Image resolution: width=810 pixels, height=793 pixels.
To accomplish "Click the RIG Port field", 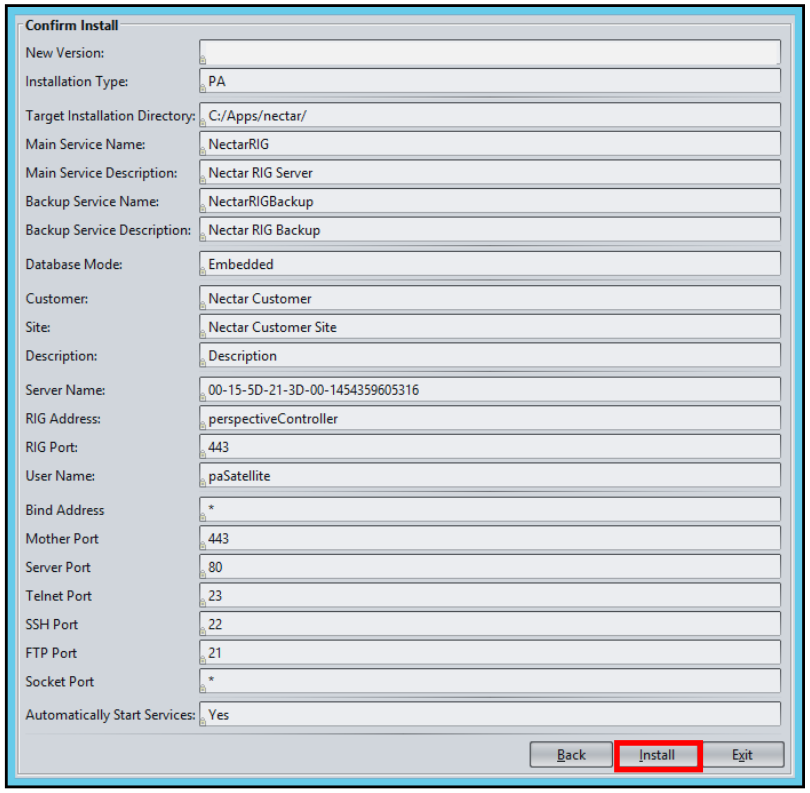I will (x=490, y=447).
